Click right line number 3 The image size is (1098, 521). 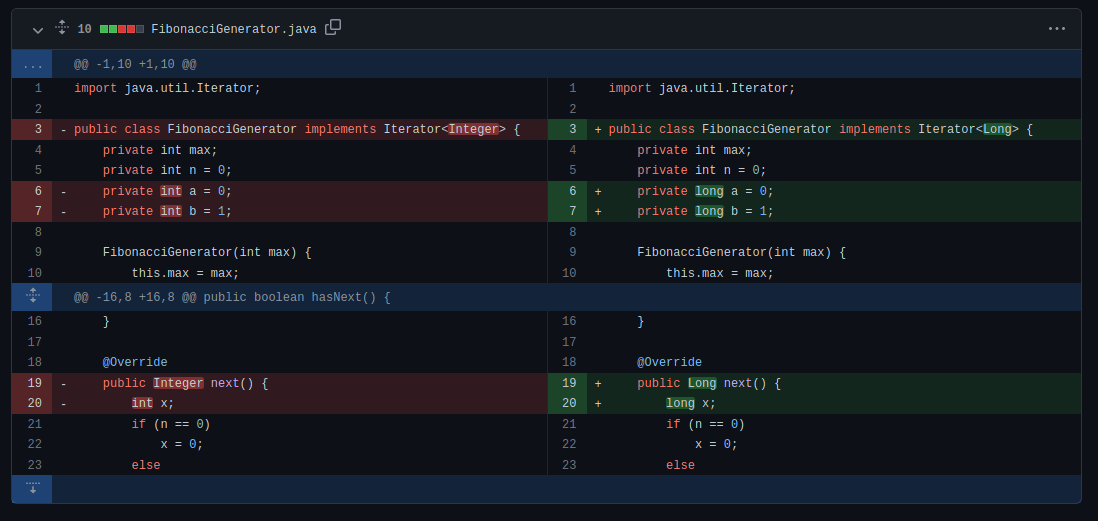click(x=572, y=130)
